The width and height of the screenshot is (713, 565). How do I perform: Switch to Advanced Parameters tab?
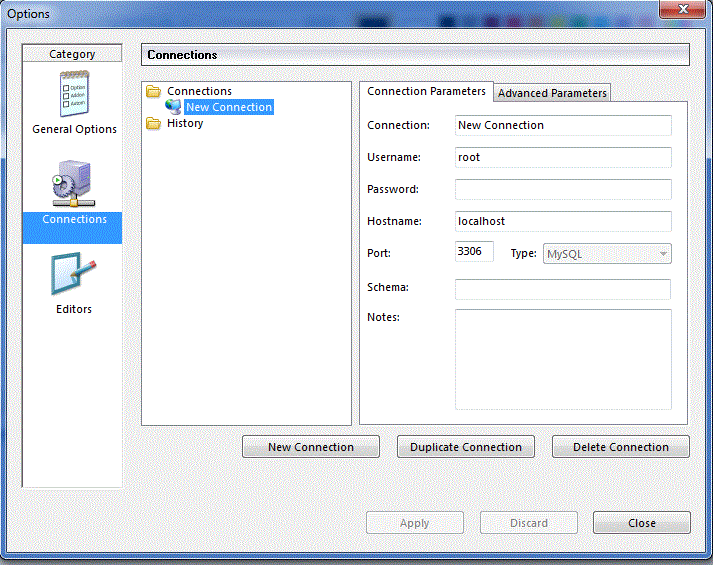[552, 93]
